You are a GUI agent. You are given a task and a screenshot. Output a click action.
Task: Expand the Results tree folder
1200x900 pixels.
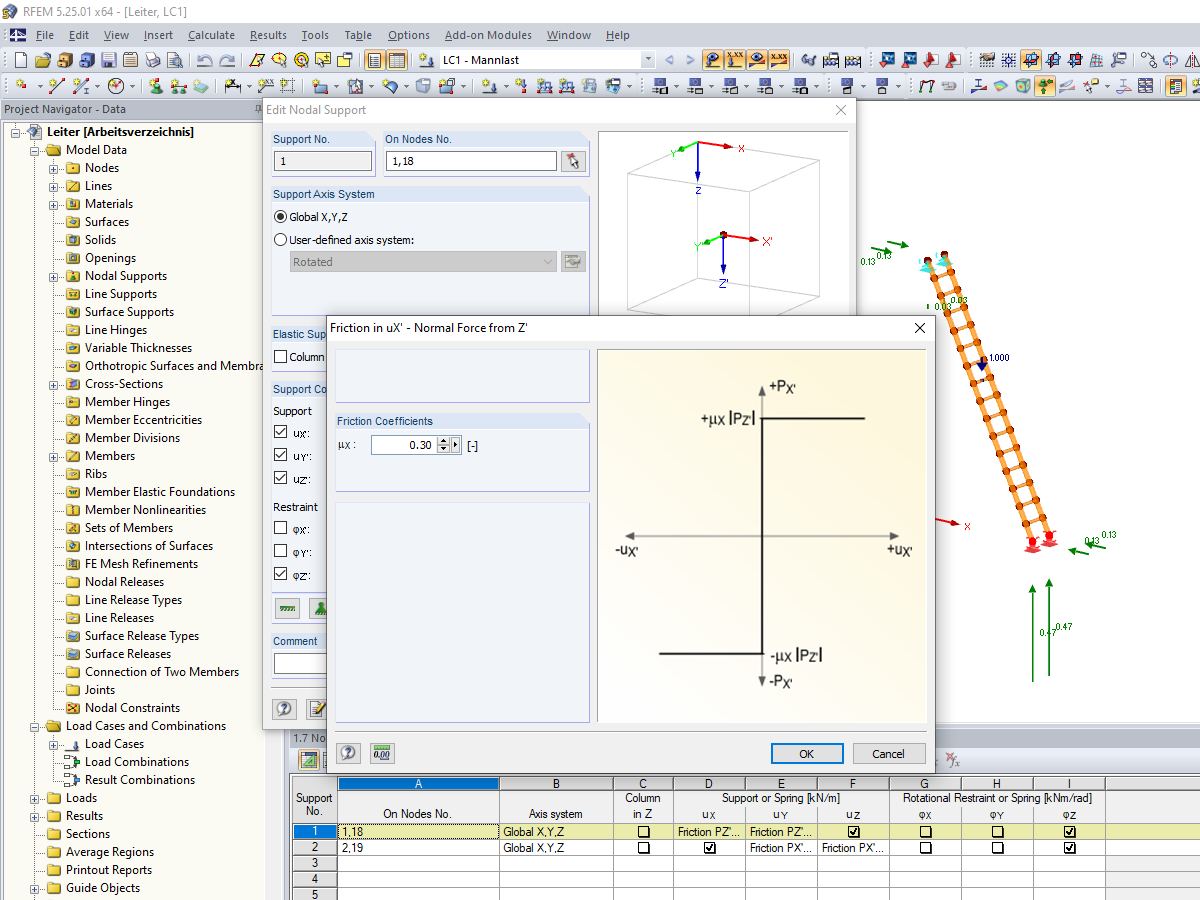[35, 816]
